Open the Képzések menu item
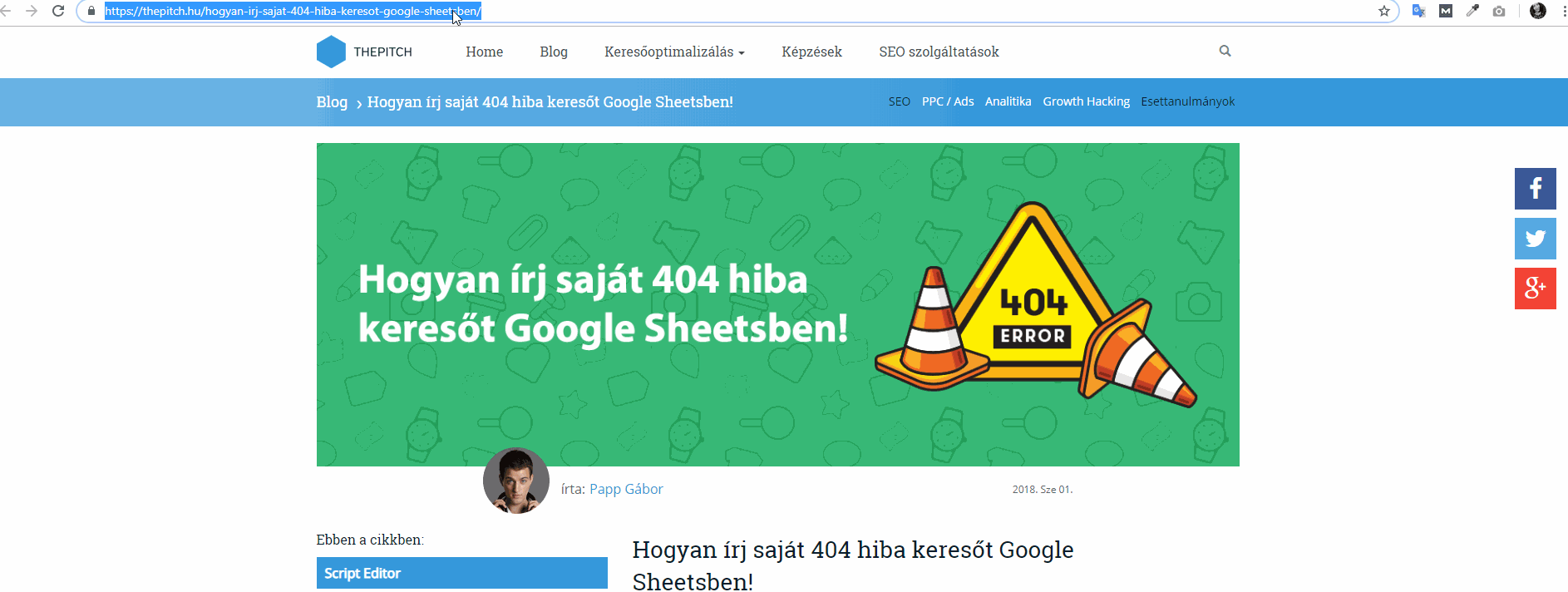 811,52
